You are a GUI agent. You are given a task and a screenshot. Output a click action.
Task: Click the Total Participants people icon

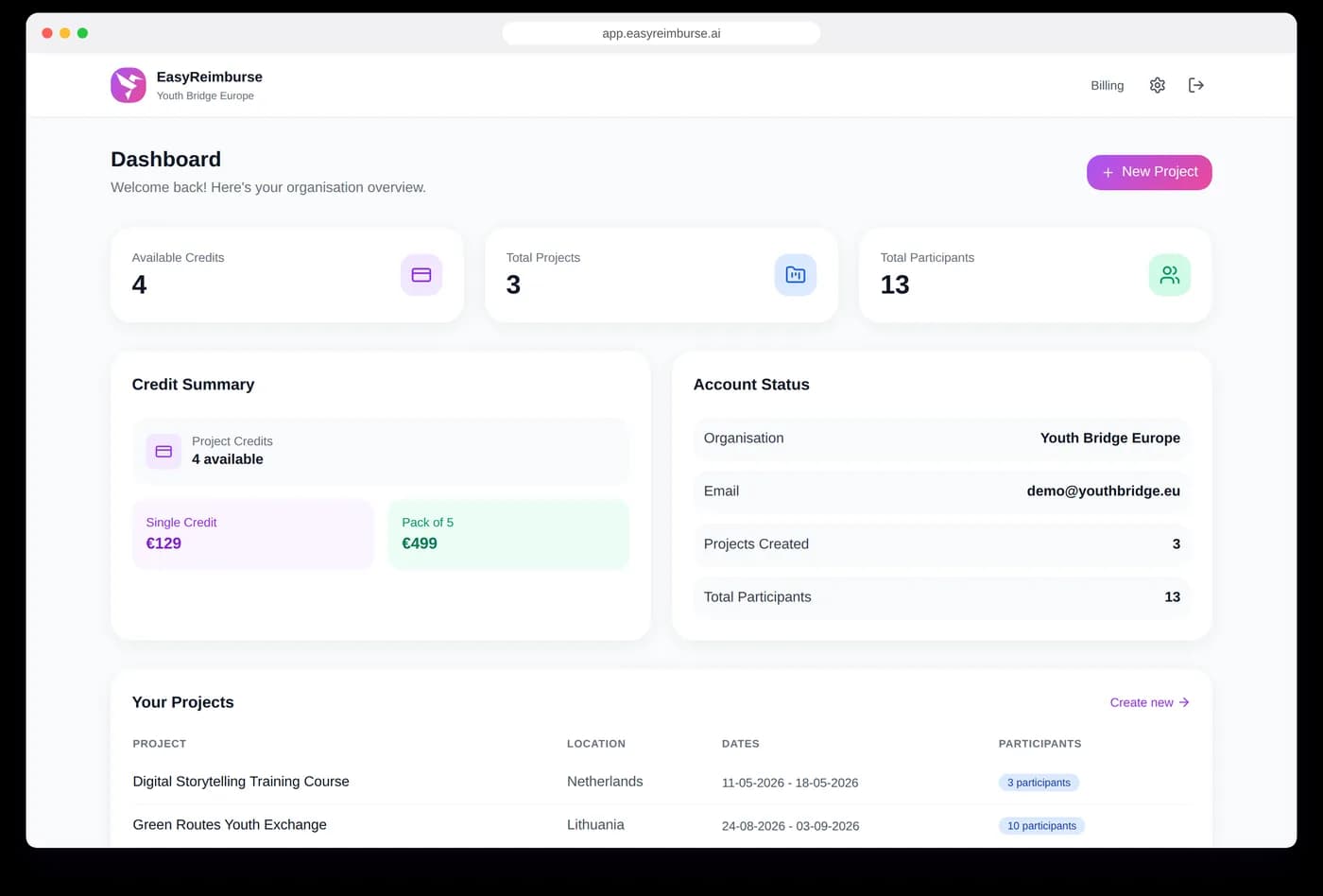pyautogui.click(x=1170, y=275)
